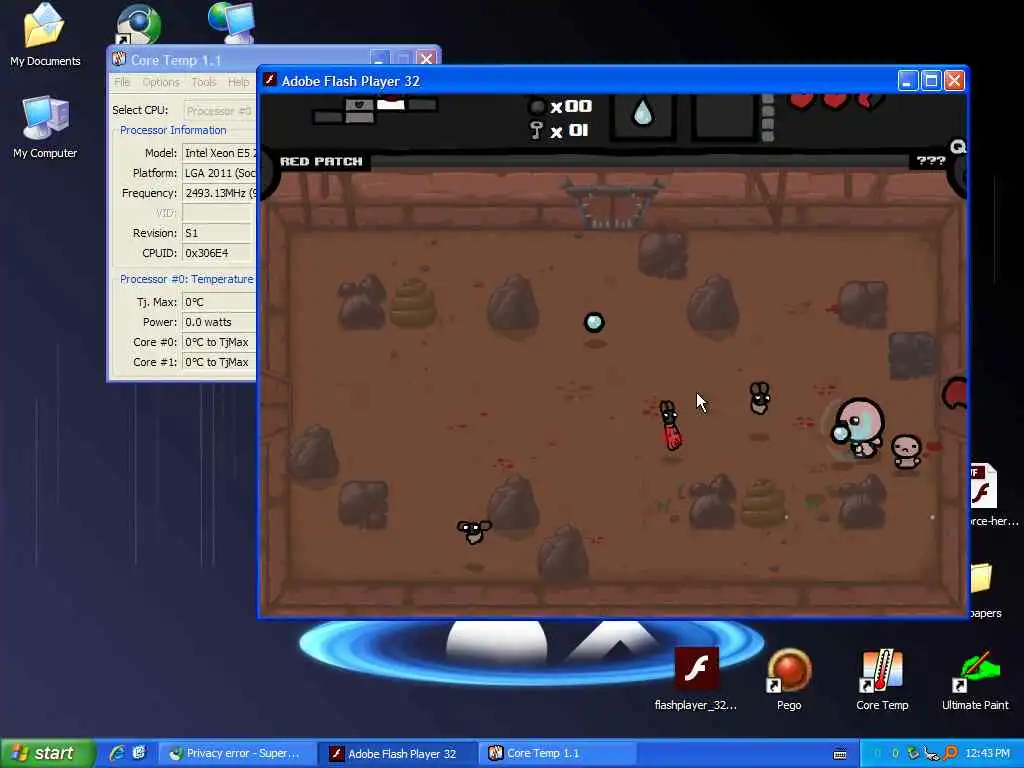The image size is (1024, 768).
Task: Click the poop pile beside the top-left rock
Action: [413, 302]
